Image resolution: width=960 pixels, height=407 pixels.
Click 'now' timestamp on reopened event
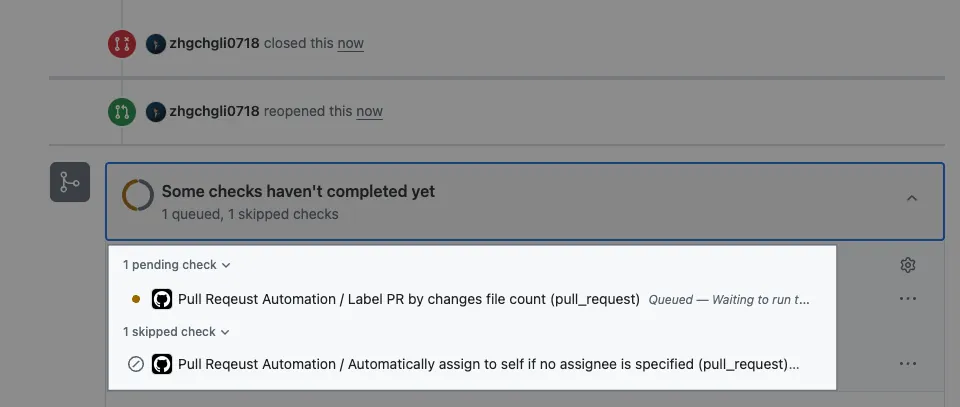point(369,111)
